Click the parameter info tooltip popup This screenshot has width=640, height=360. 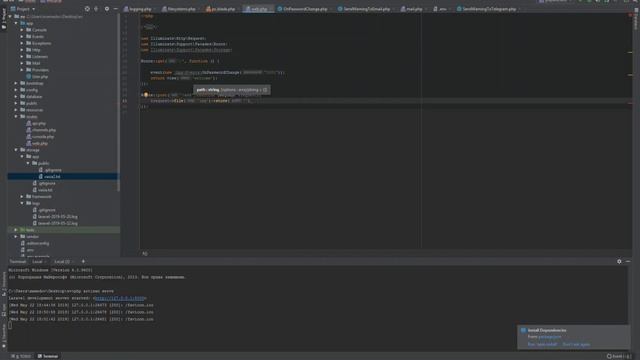pyautogui.click(x=231, y=90)
